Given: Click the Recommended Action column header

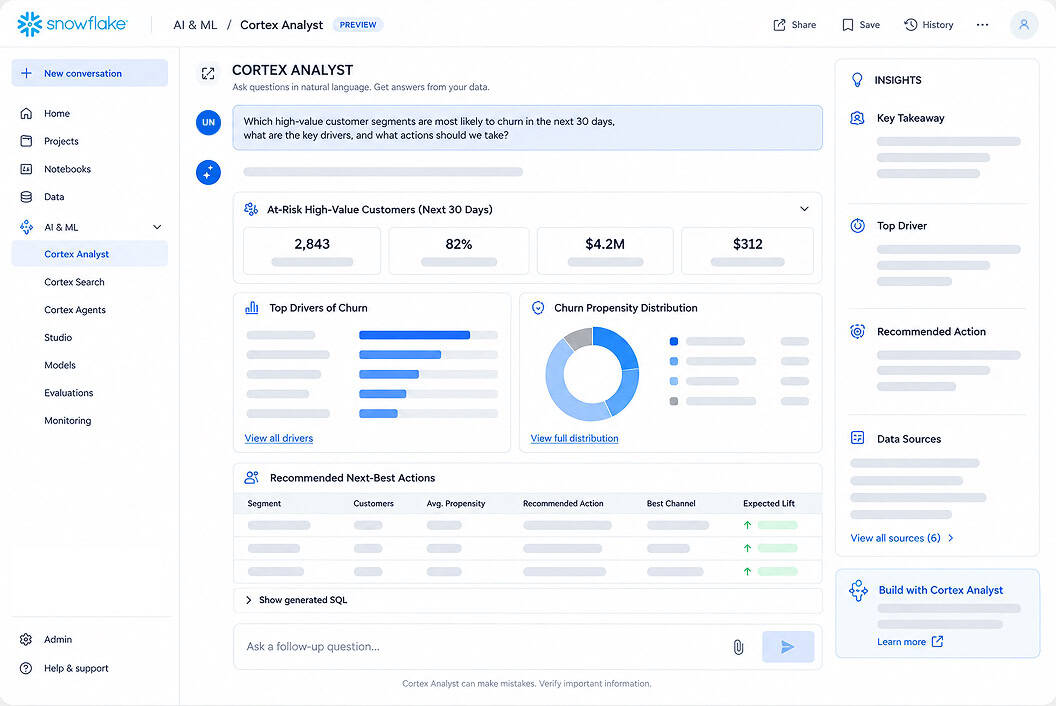Looking at the screenshot, I should click(563, 503).
